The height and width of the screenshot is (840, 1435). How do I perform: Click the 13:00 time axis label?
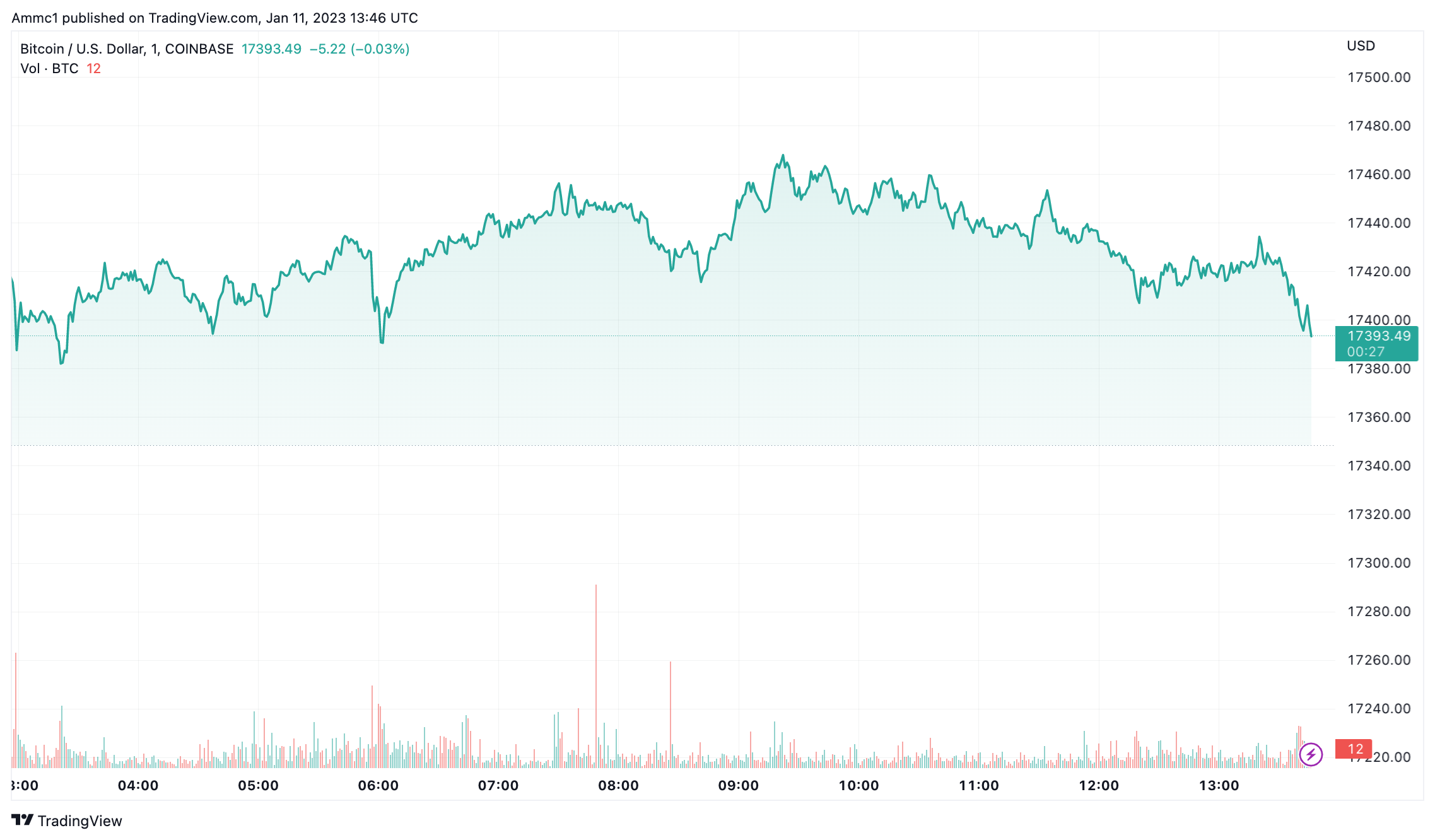[x=1219, y=786]
